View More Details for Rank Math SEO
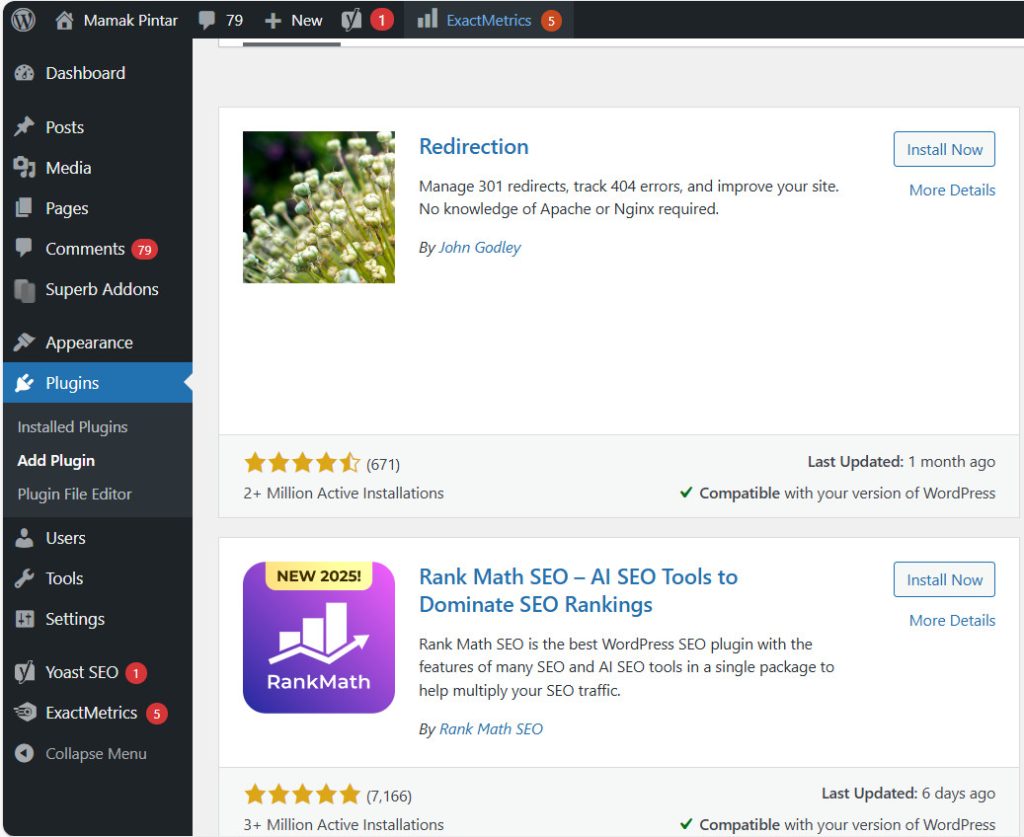The width and height of the screenshot is (1024, 837). point(952,620)
